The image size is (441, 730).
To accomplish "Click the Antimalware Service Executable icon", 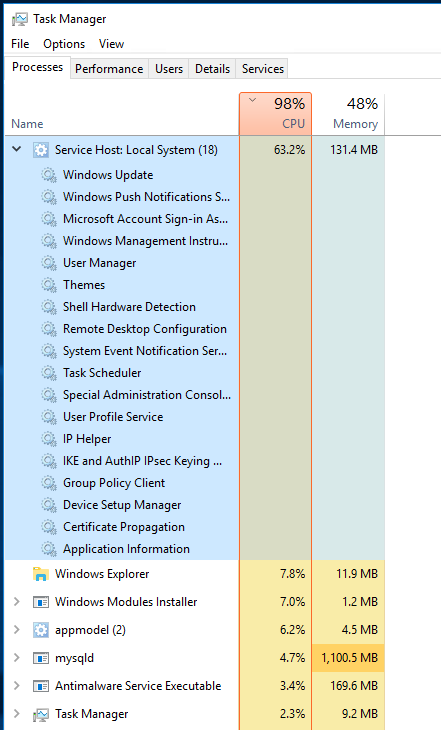I will [41, 686].
